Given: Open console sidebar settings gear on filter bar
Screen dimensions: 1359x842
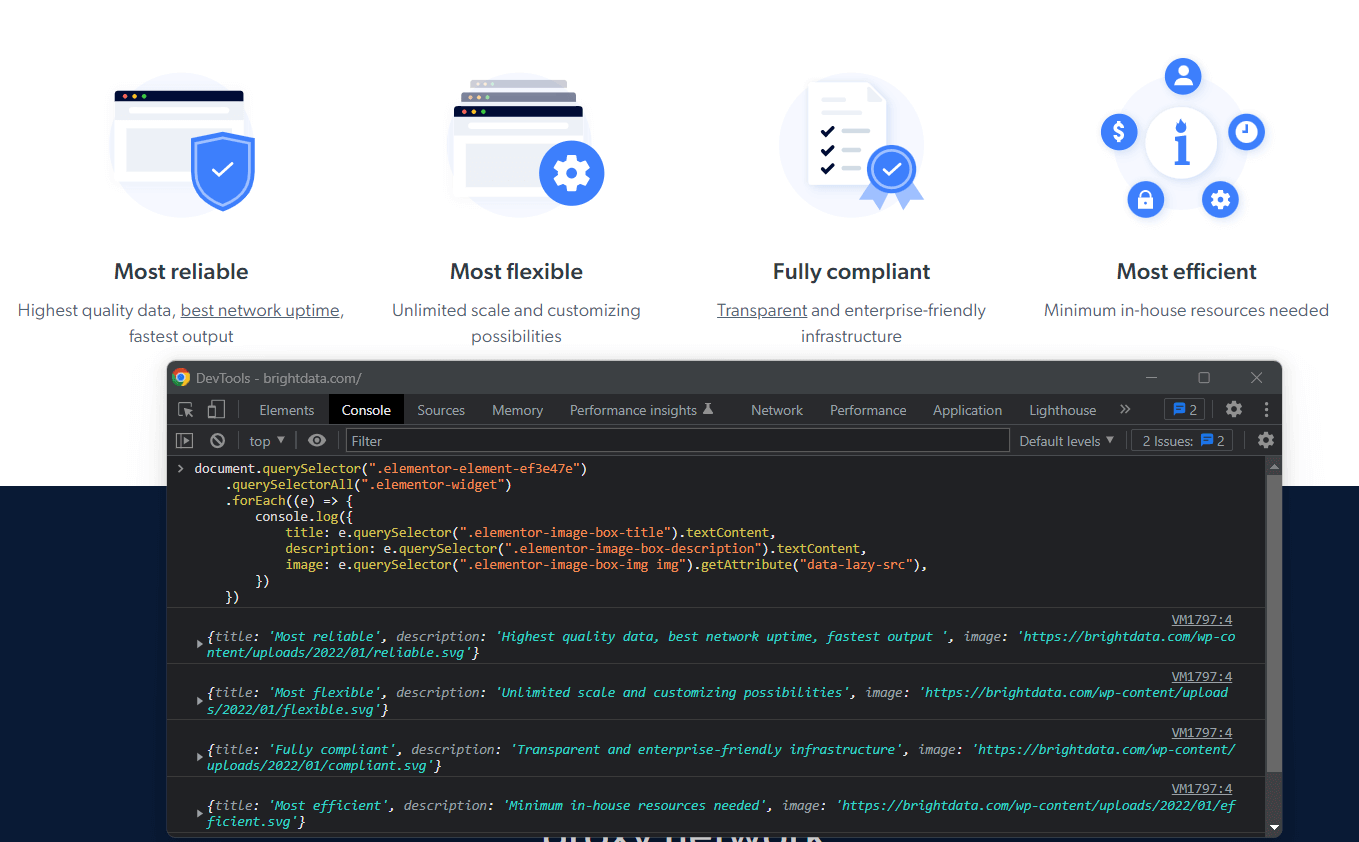Looking at the screenshot, I should [1266, 440].
